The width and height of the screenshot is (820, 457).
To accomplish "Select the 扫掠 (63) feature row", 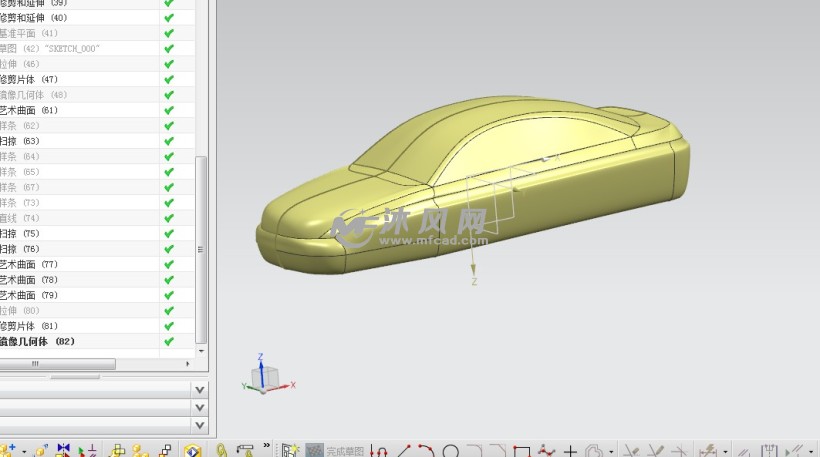I will (97, 141).
